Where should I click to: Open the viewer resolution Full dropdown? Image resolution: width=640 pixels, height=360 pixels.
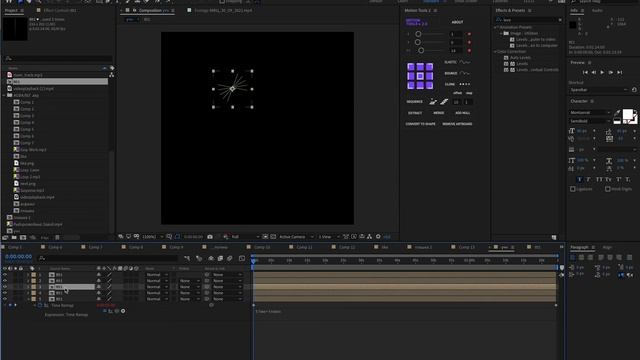245,237
